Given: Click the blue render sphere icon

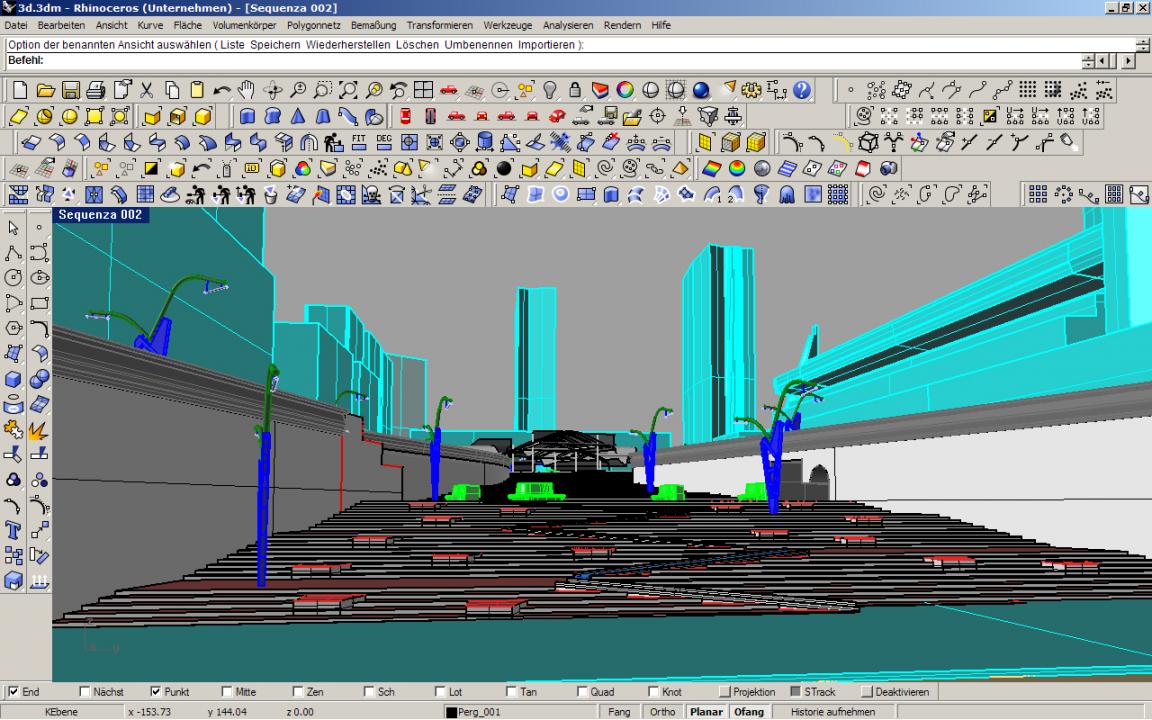Looking at the screenshot, I should click(701, 90).
